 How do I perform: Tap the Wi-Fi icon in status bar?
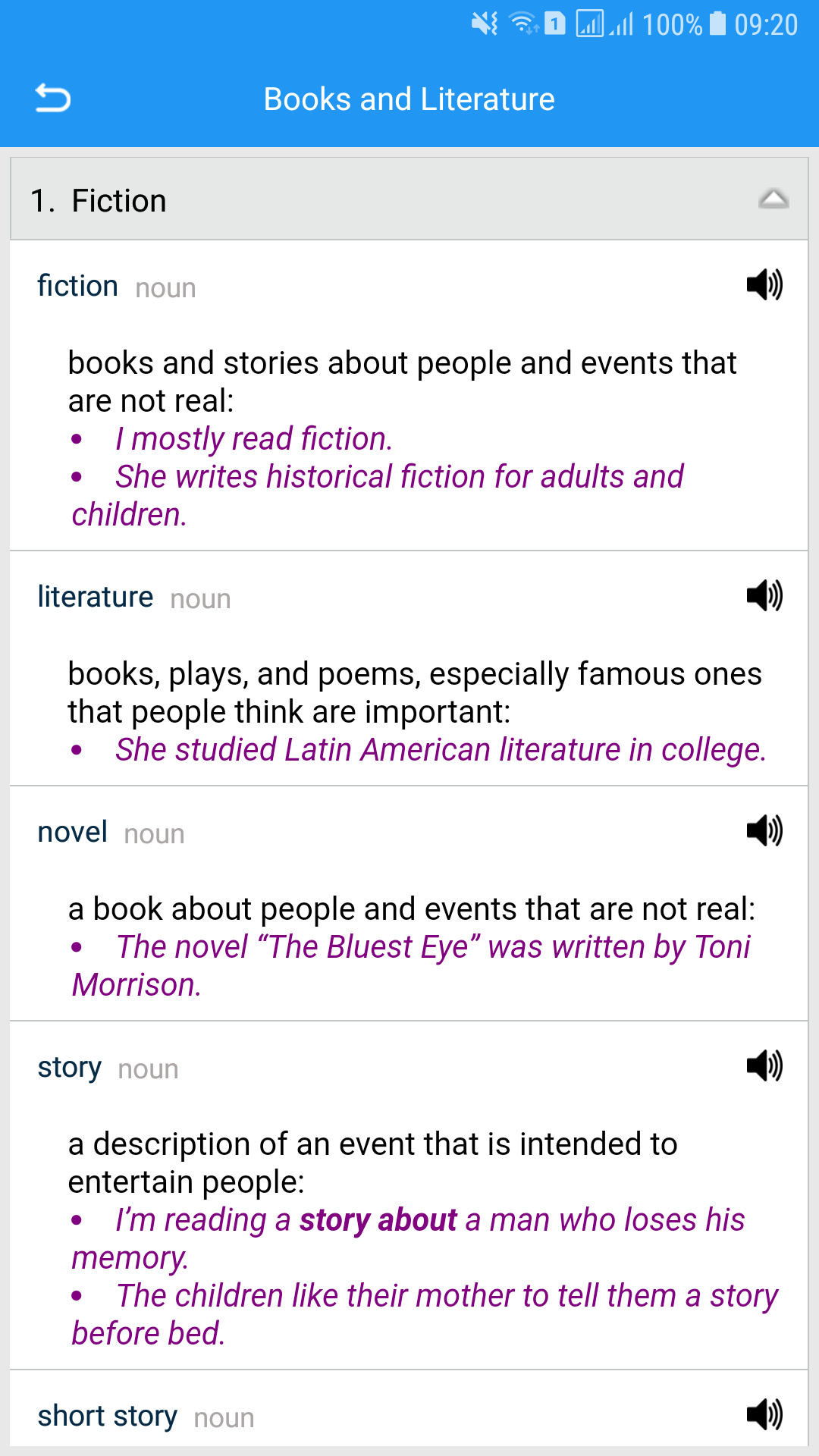pyautogui.click(x=522, y=24)
